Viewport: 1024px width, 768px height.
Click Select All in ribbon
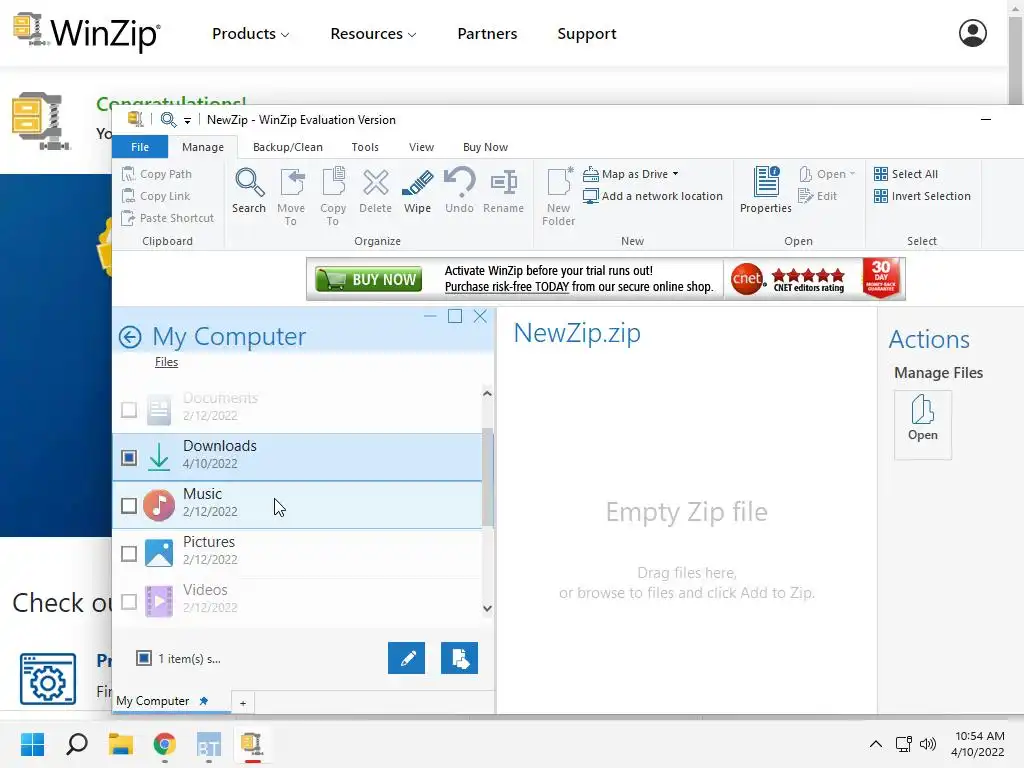click(906, 174)
